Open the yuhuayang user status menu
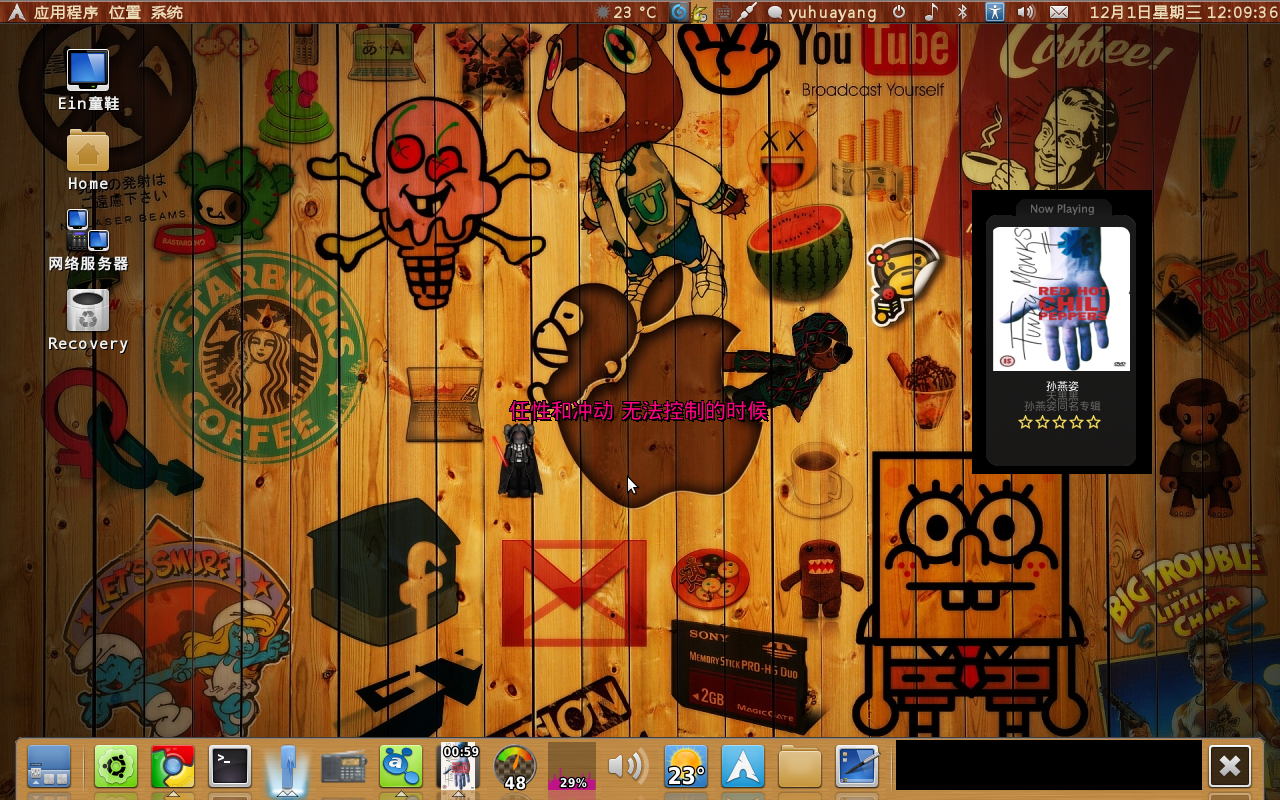The image size is (1280, 800). click(x=823, y=12)
